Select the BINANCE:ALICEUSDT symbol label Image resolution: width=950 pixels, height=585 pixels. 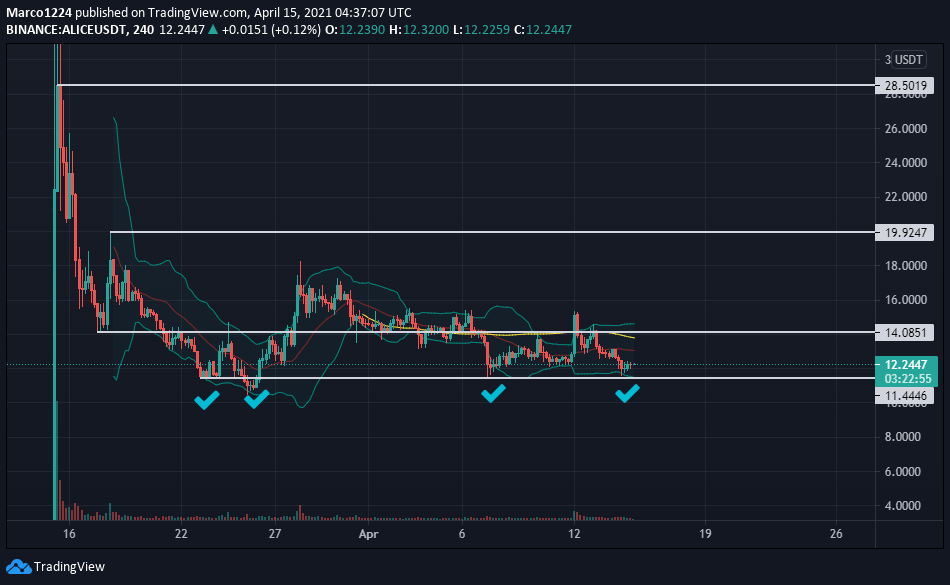click(x=66, y=29)
